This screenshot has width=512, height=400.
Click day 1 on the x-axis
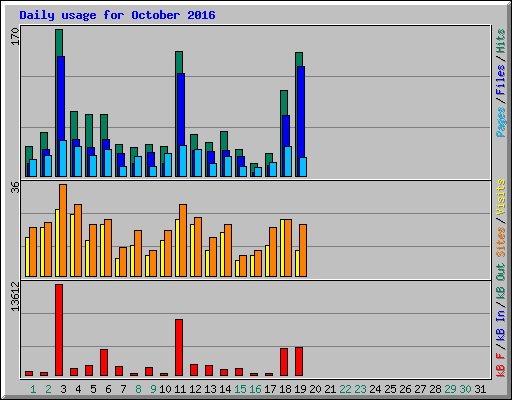point(33,389)
